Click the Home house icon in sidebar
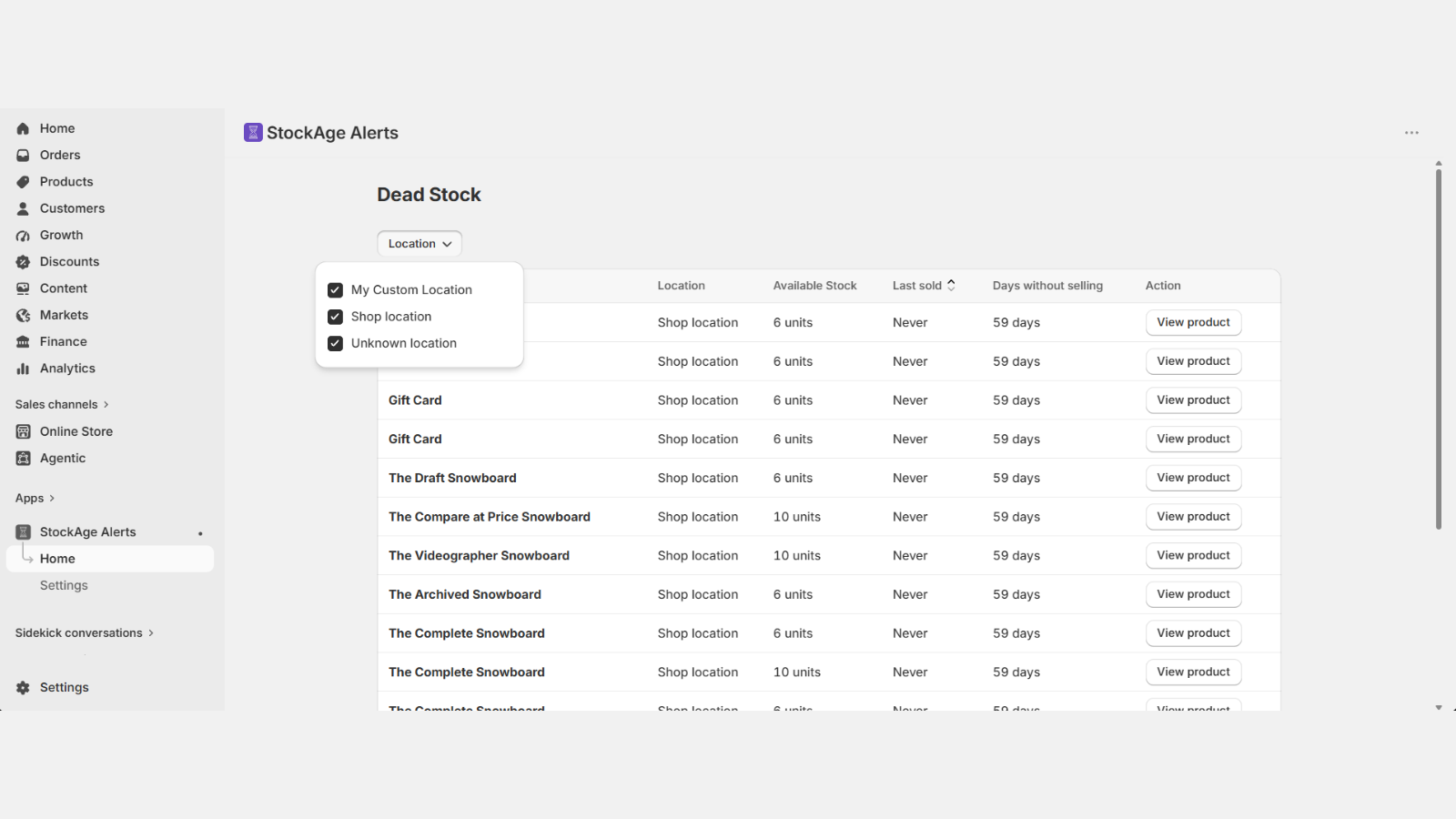 point(23,129)
